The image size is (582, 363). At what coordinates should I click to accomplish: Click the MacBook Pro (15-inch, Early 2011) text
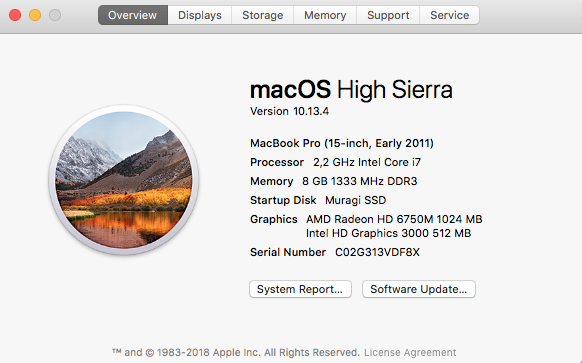click(342, 143)
